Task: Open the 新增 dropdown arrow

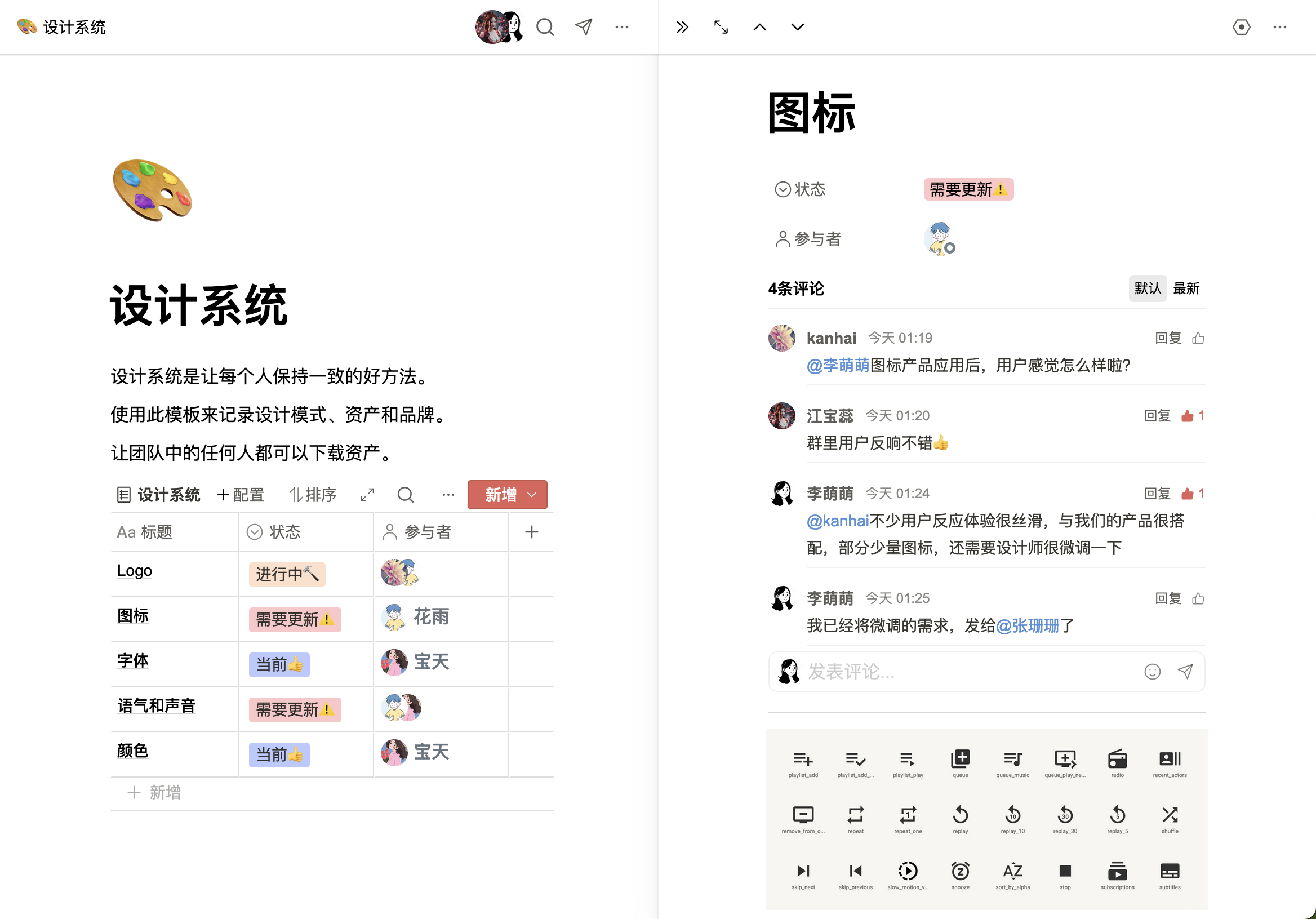Action: [532, 495]
